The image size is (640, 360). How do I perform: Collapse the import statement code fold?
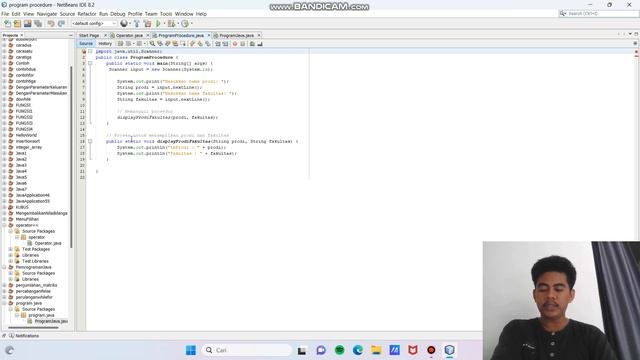(x=90, y=51)
